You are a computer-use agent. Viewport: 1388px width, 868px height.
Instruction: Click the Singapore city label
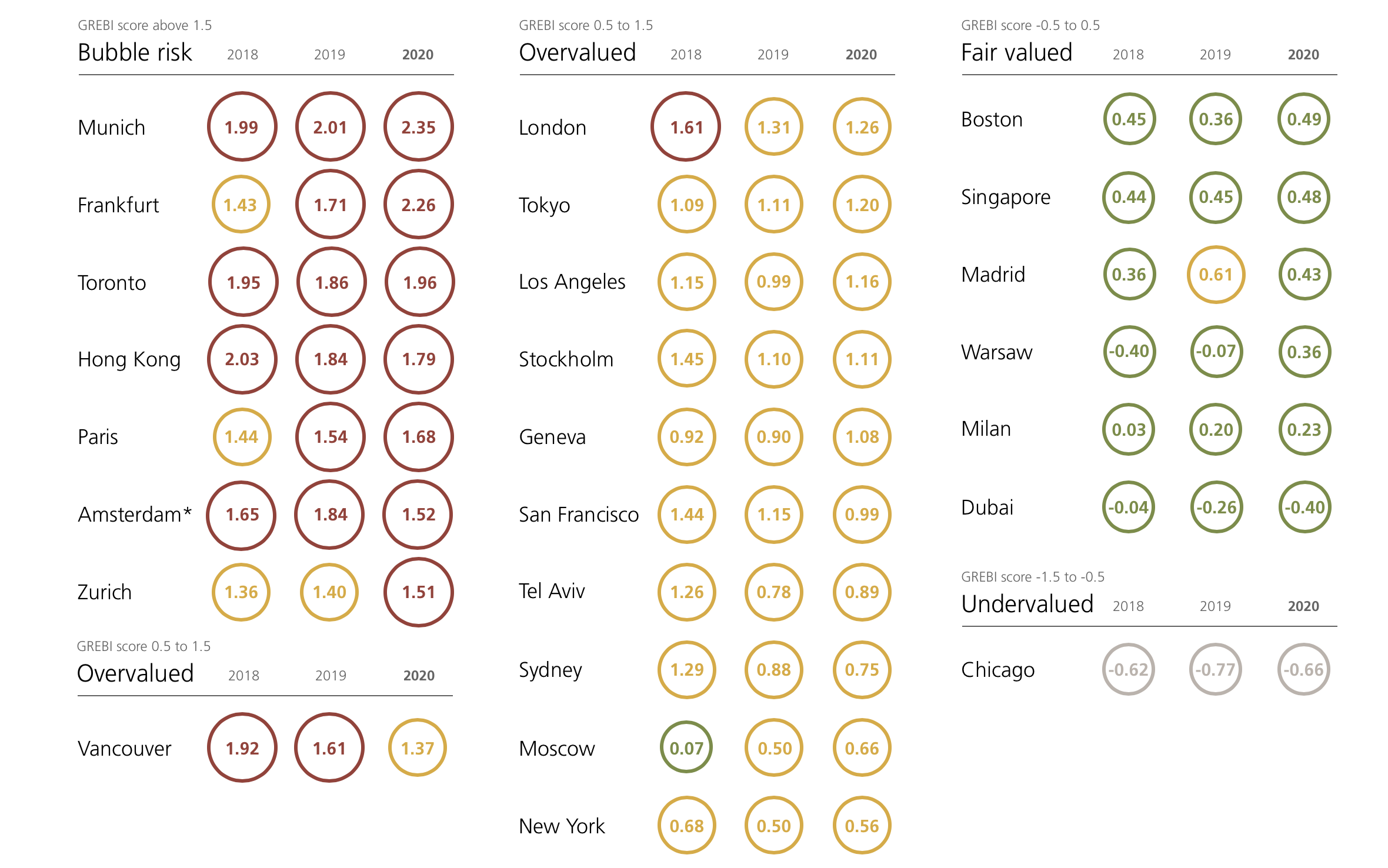click(x=1006, y=197)
